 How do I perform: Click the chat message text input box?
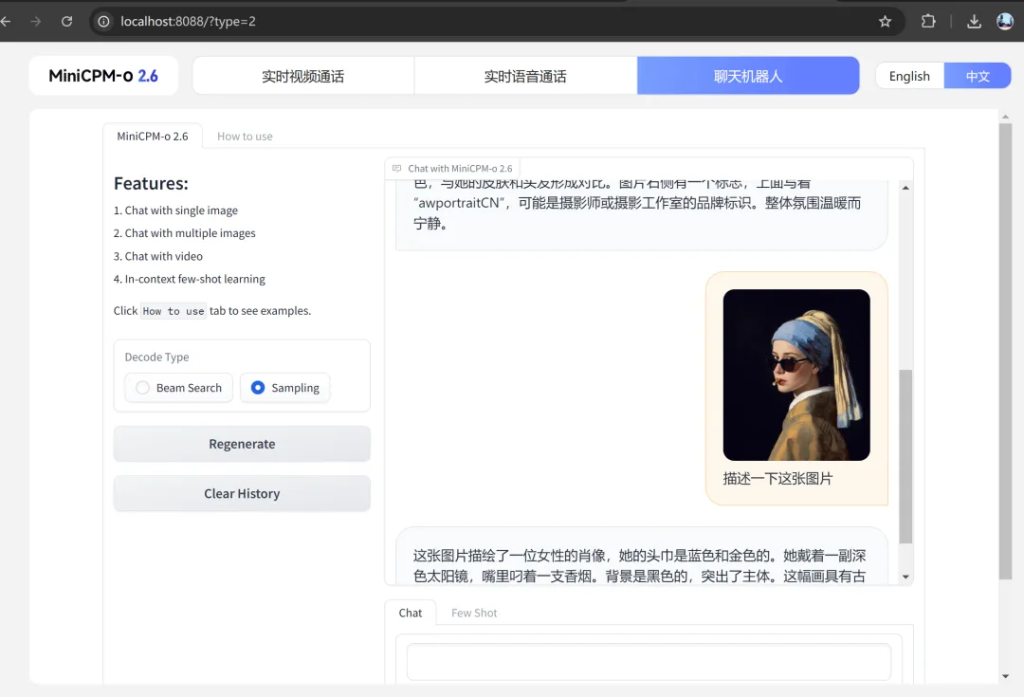648,662
